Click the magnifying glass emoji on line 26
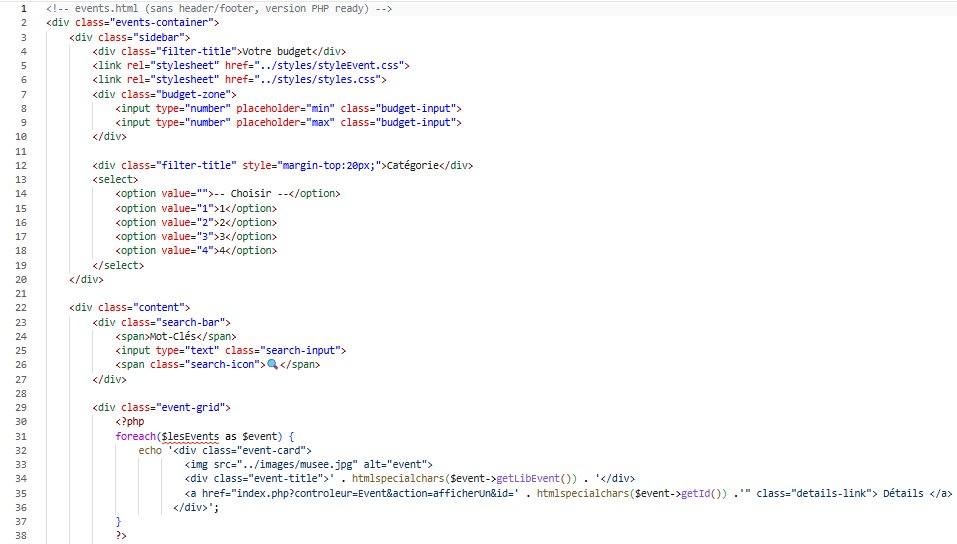957x544 pixels. [272, 364]
